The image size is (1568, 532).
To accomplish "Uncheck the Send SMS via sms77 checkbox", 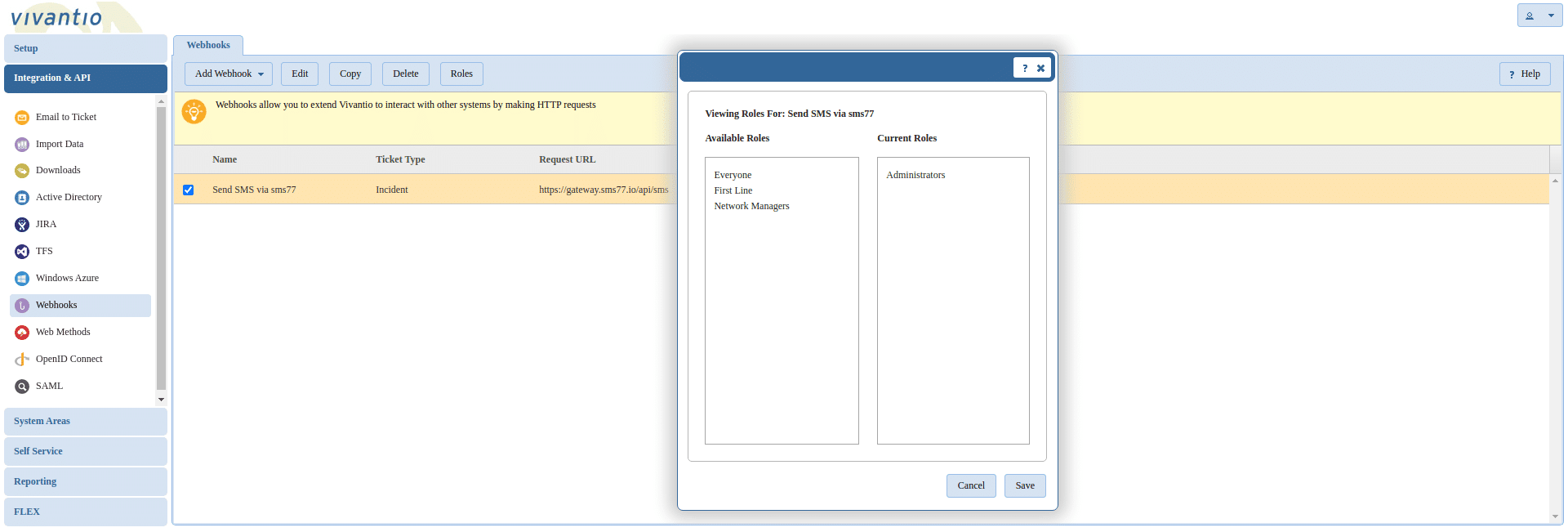I will (x=189, y=190).
